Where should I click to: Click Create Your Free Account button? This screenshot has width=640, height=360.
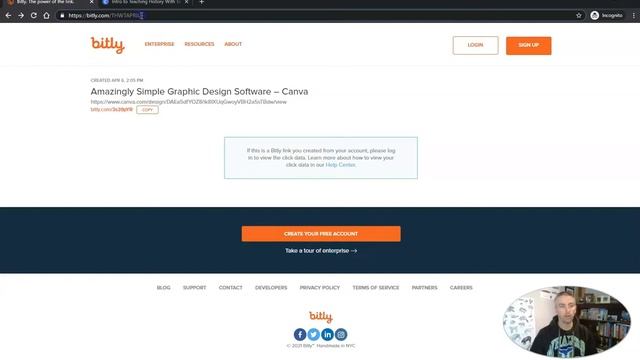coord(321,234)
